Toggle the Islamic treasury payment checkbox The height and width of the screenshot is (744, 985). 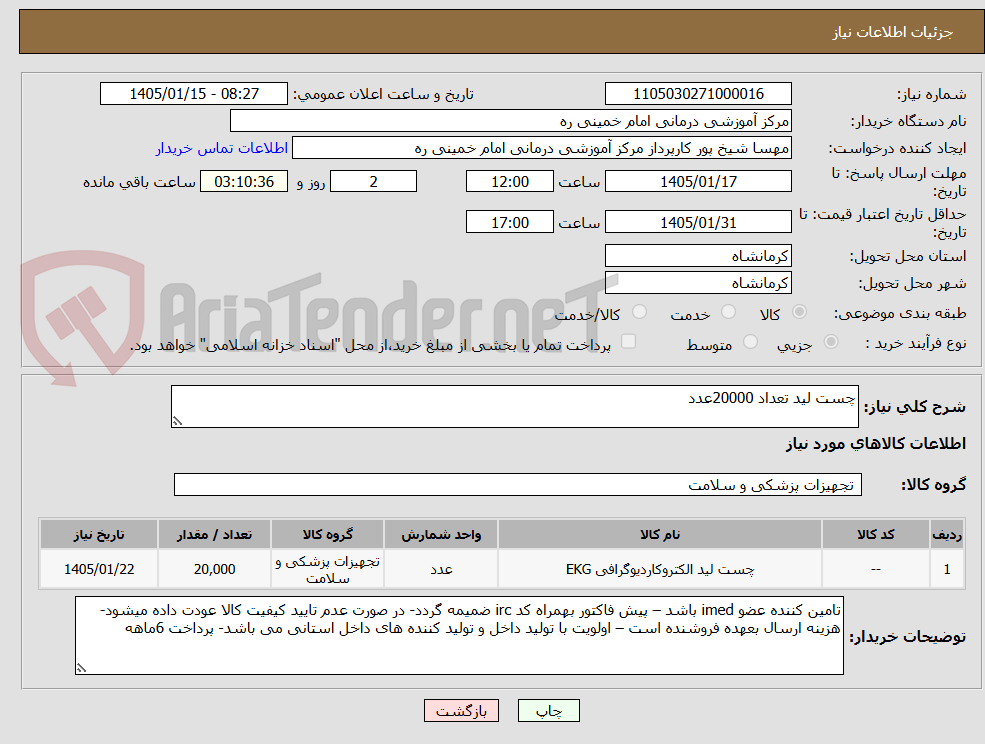(x=628, y=341)
